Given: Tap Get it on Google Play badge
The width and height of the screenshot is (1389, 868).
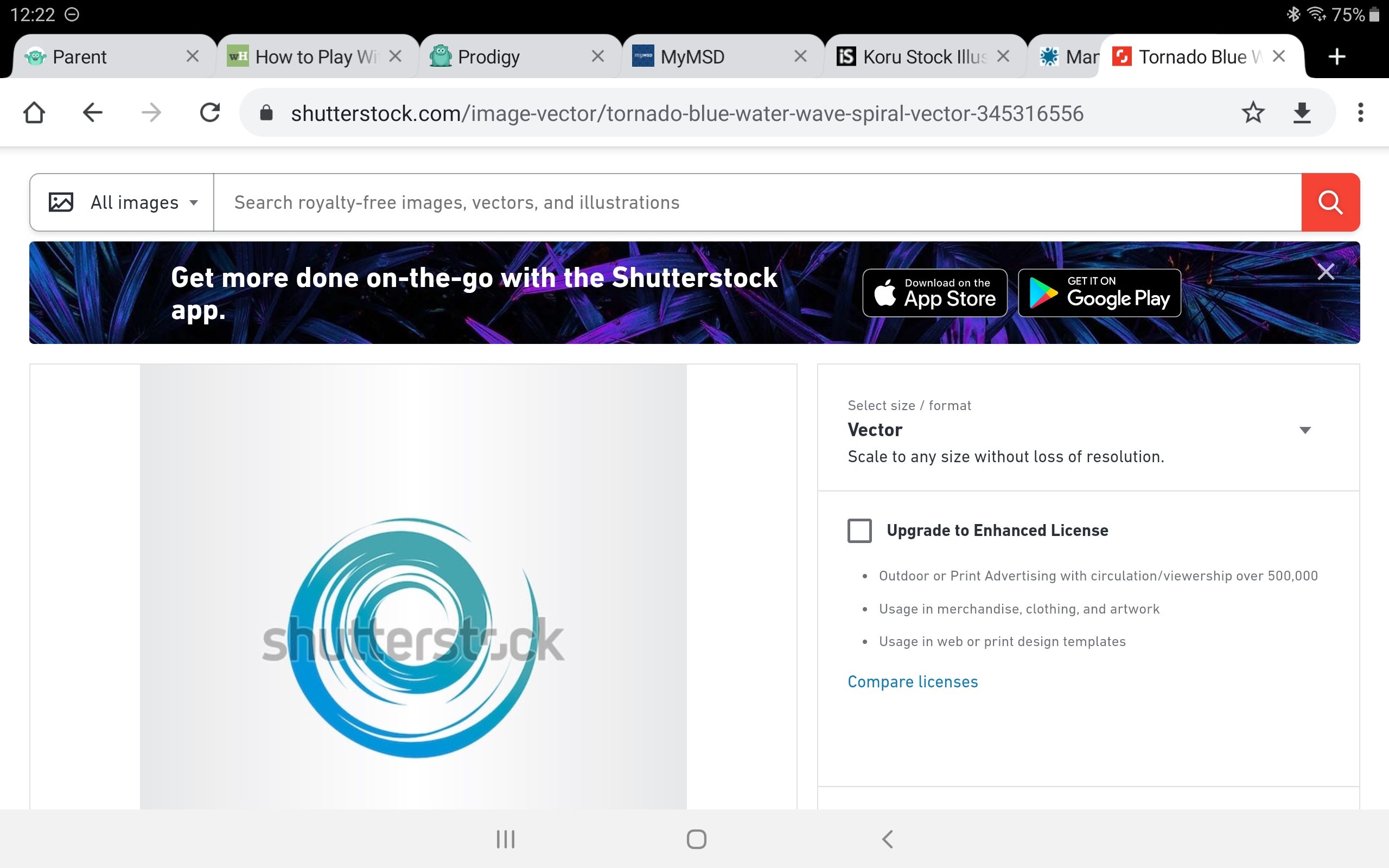Looking at the screenshot, I should [1099, 293].
